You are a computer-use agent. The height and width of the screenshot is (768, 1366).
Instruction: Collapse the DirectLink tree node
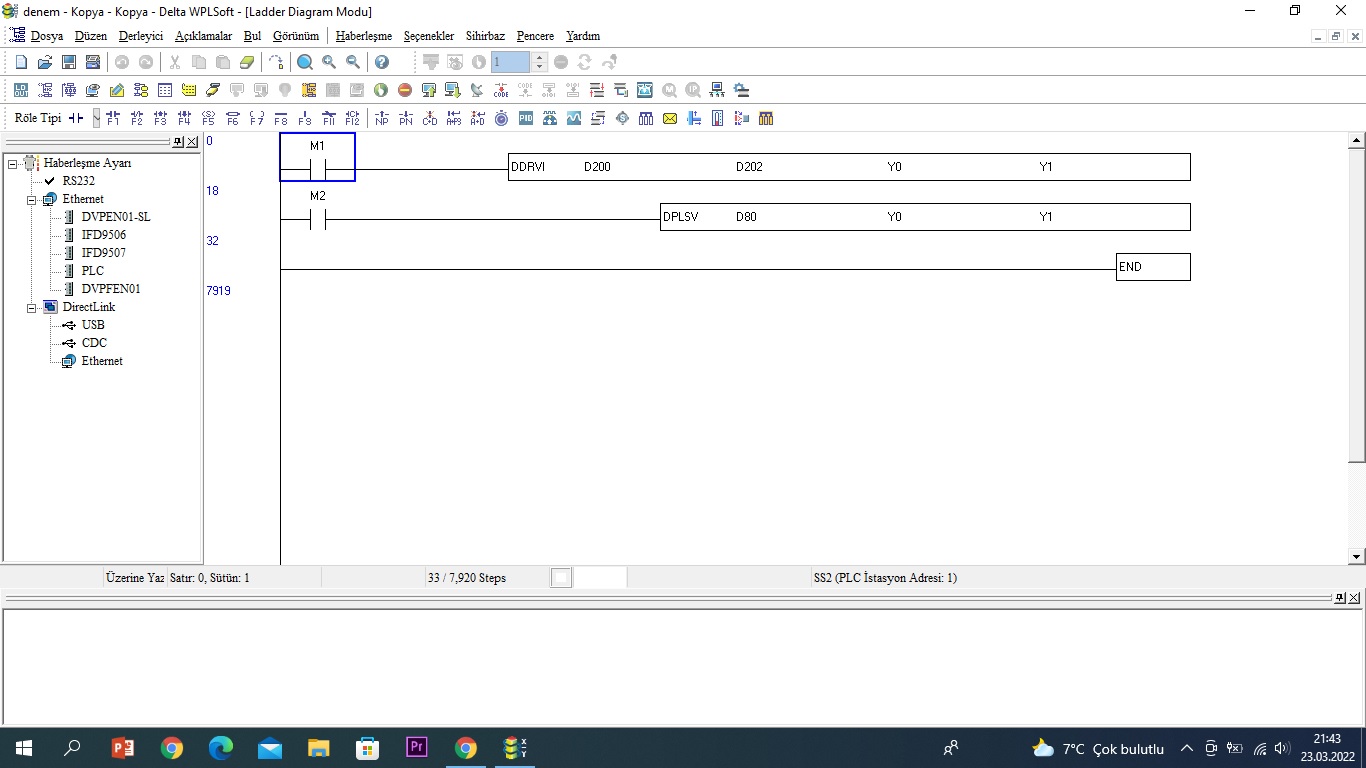(x=32, y=307)
